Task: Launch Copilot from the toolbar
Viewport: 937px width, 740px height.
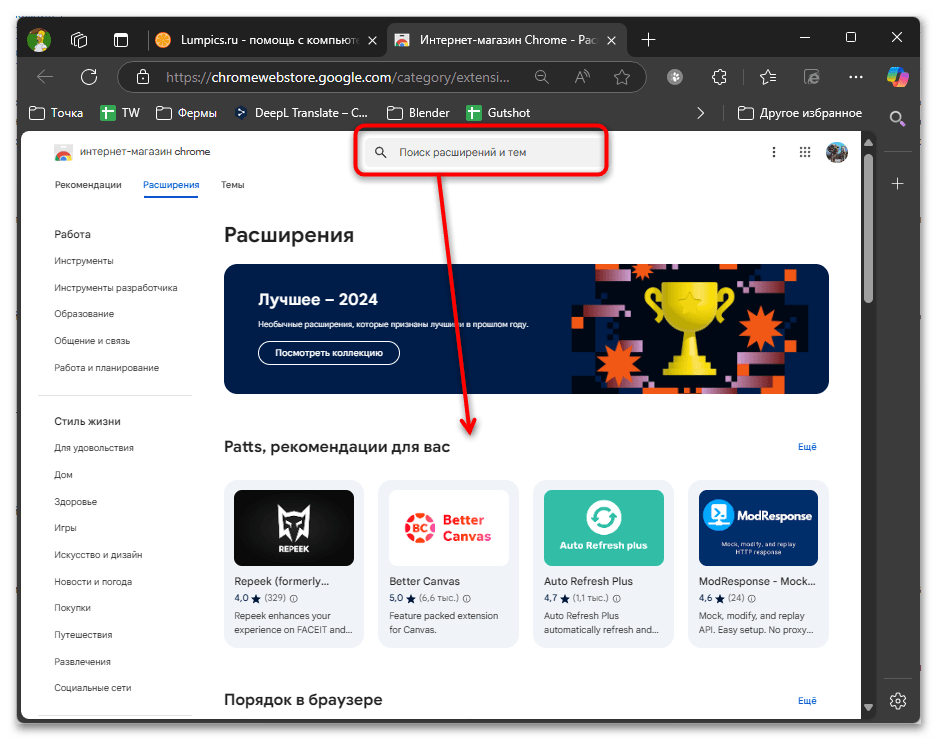Action: tap(898, 77)
